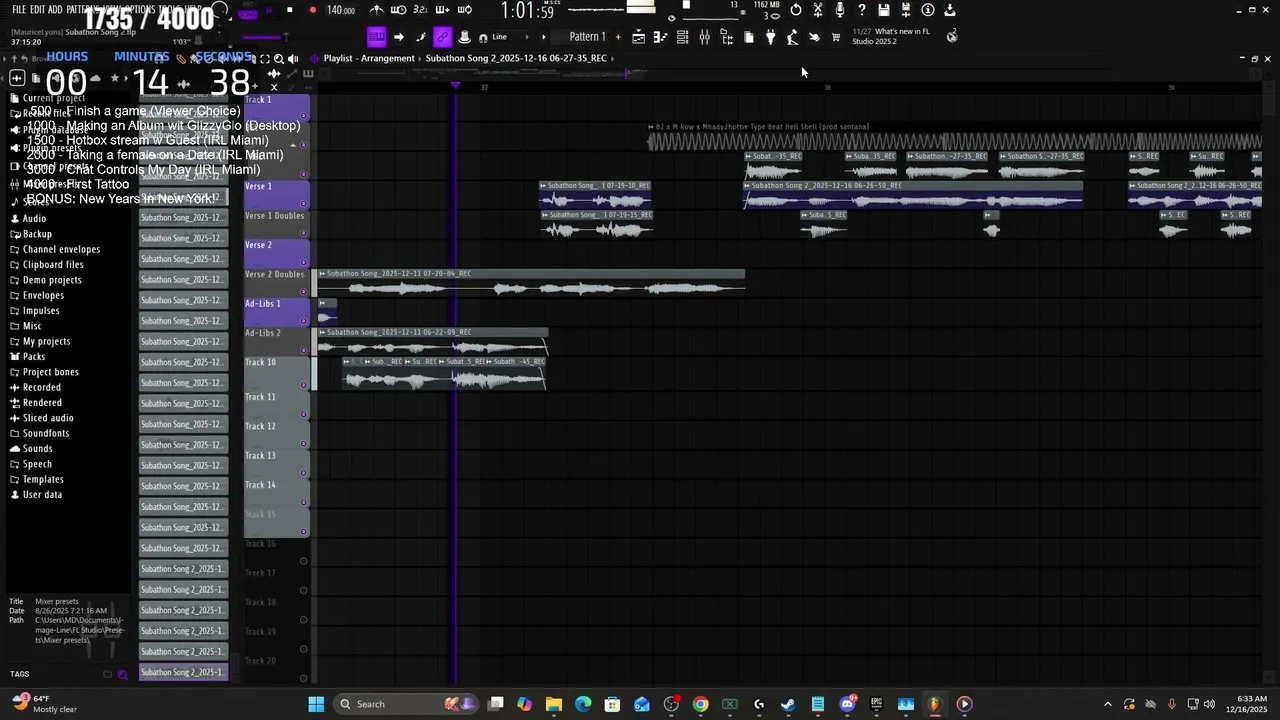Viewport: 1280px width, 720px height.
Task: Click the Recorded browser item
Action: click(x=41, y=387)
